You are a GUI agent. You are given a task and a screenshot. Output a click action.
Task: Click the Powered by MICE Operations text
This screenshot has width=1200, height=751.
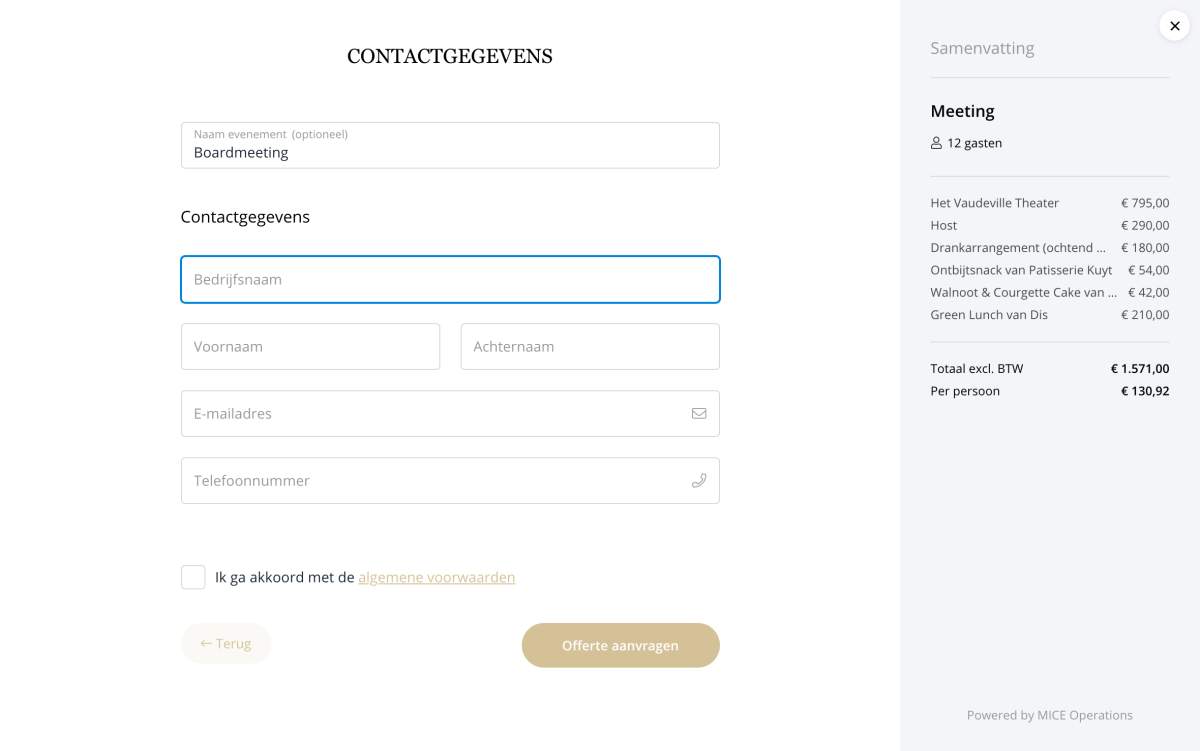pos(1050,715)
